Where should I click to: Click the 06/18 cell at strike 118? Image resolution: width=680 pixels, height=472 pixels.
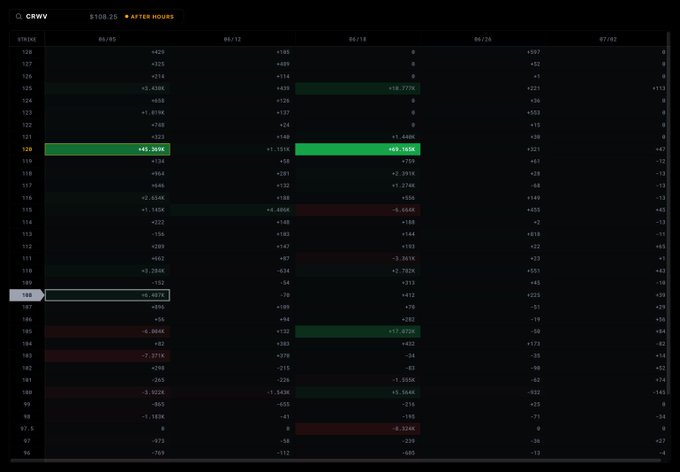pos(358,174)
